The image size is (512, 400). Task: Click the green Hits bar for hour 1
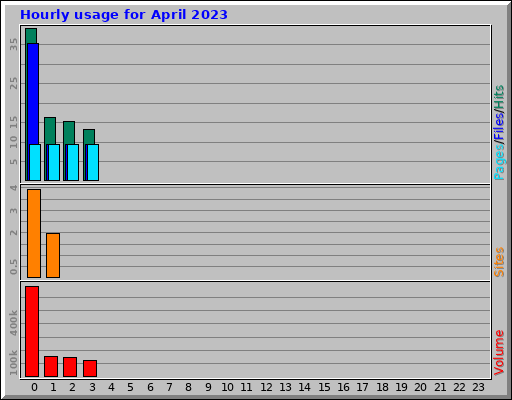coord(50,131)
